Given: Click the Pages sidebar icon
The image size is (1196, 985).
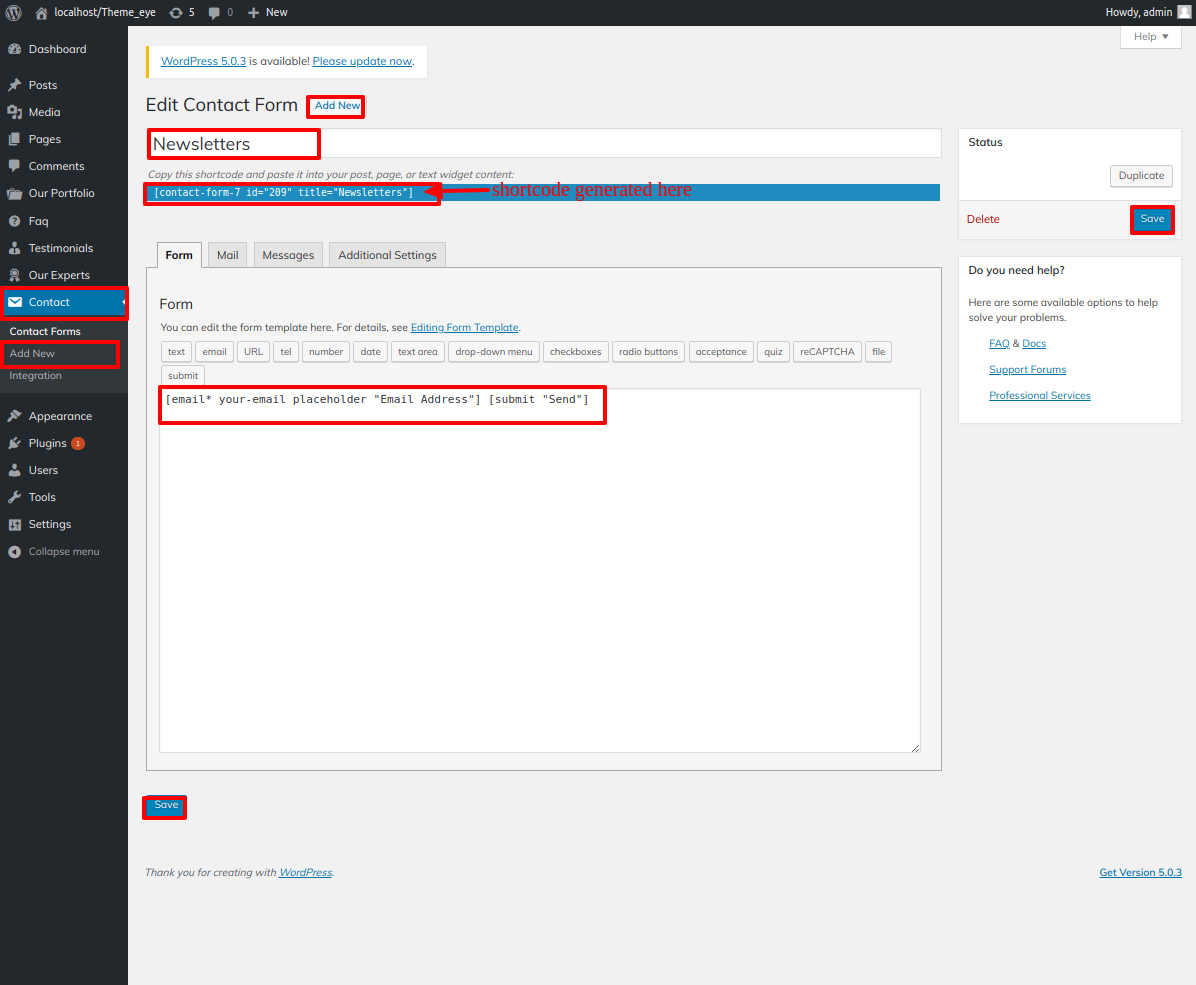Looking at the screenshot, I should (14, 139).
